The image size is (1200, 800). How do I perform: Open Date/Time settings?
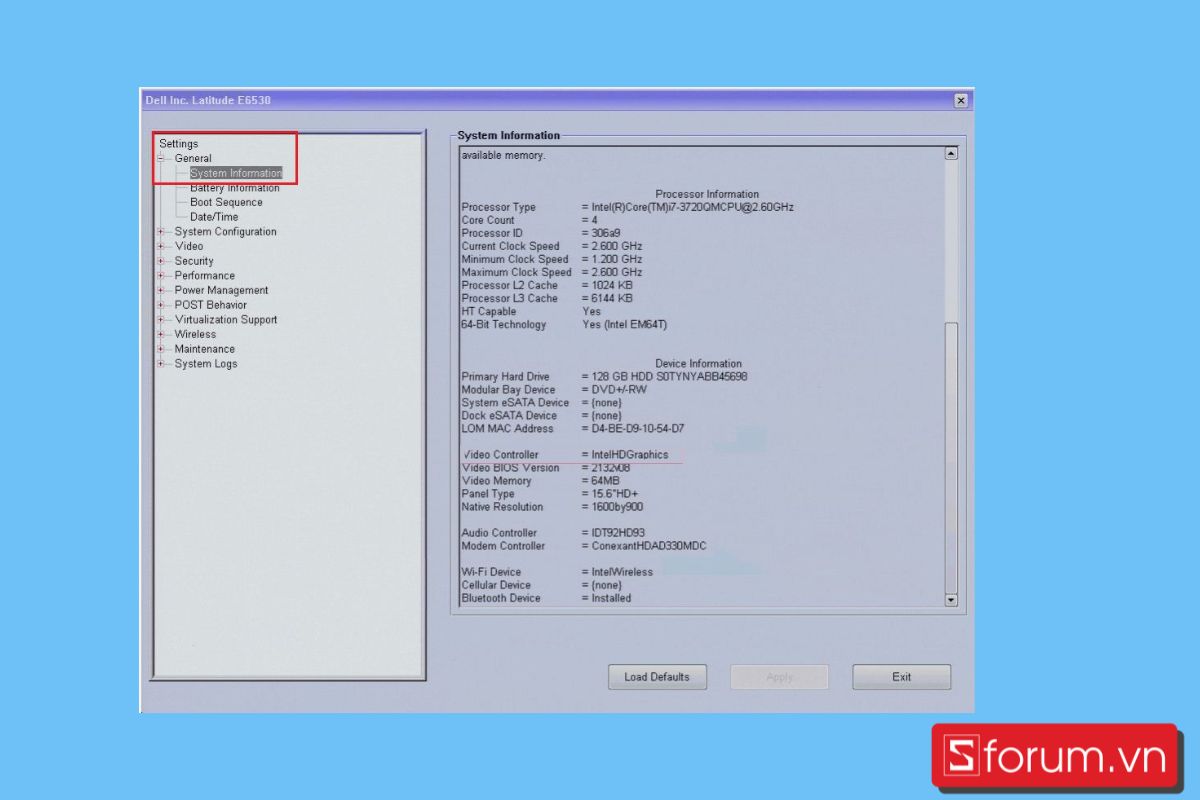point(214,217)
